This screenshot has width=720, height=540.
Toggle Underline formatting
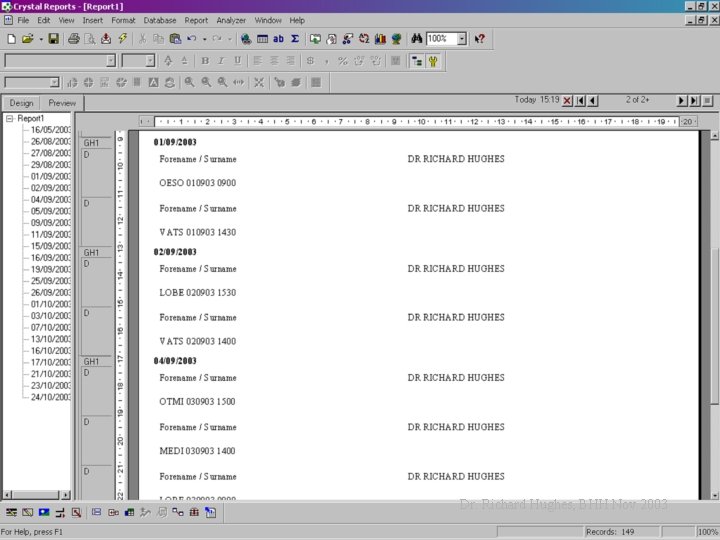[x=237, y=61]
